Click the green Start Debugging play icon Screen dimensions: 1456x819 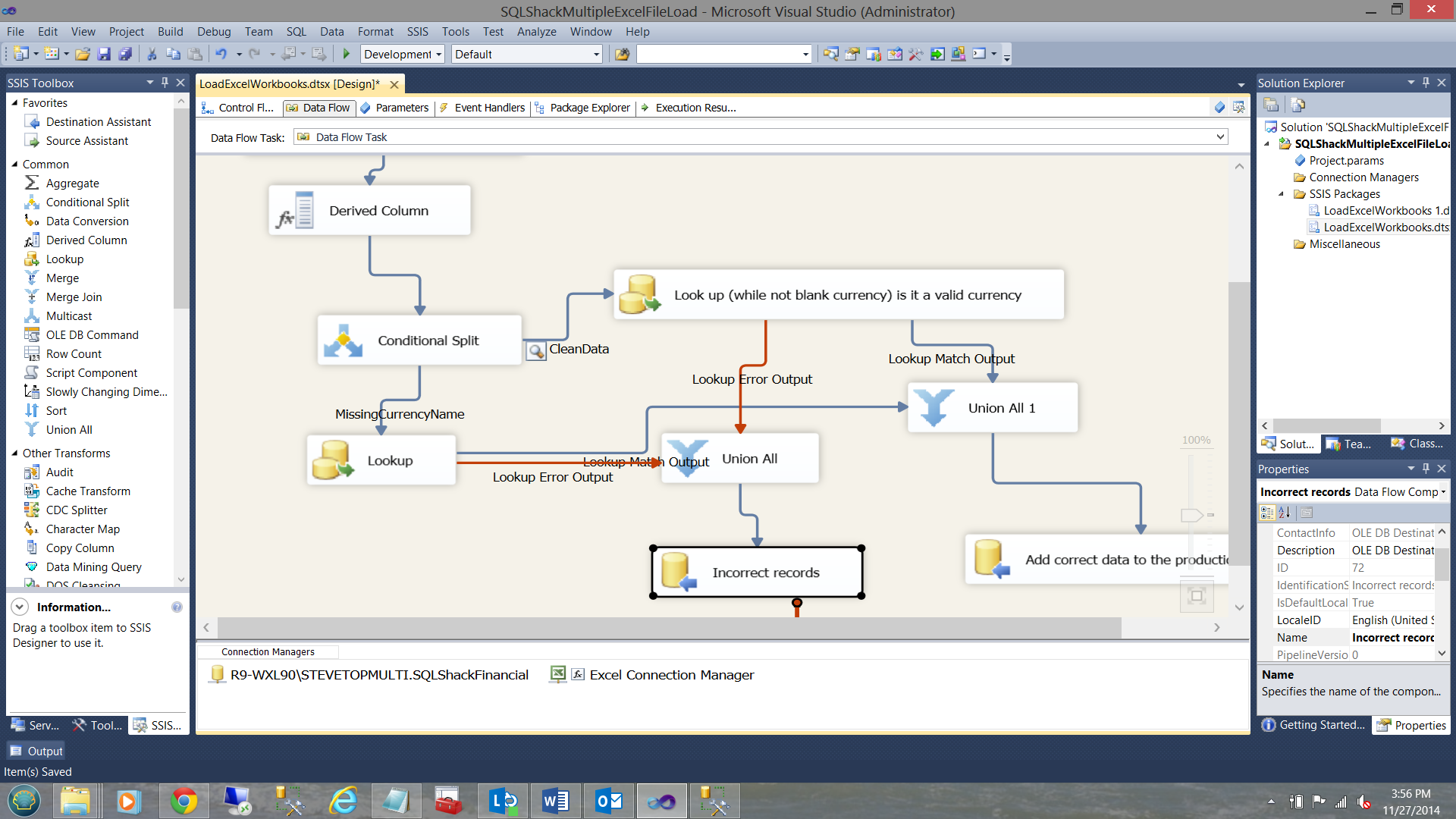(347, 54)
